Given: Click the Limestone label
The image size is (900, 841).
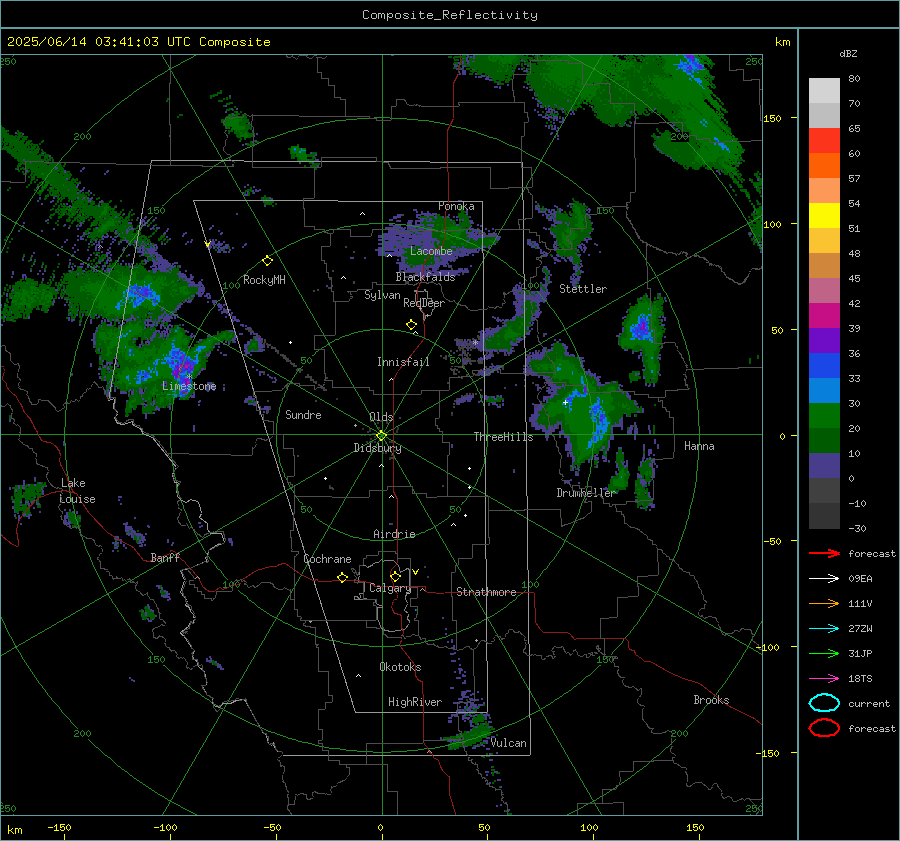Looking at the screenshot, I should click(189, 386).
